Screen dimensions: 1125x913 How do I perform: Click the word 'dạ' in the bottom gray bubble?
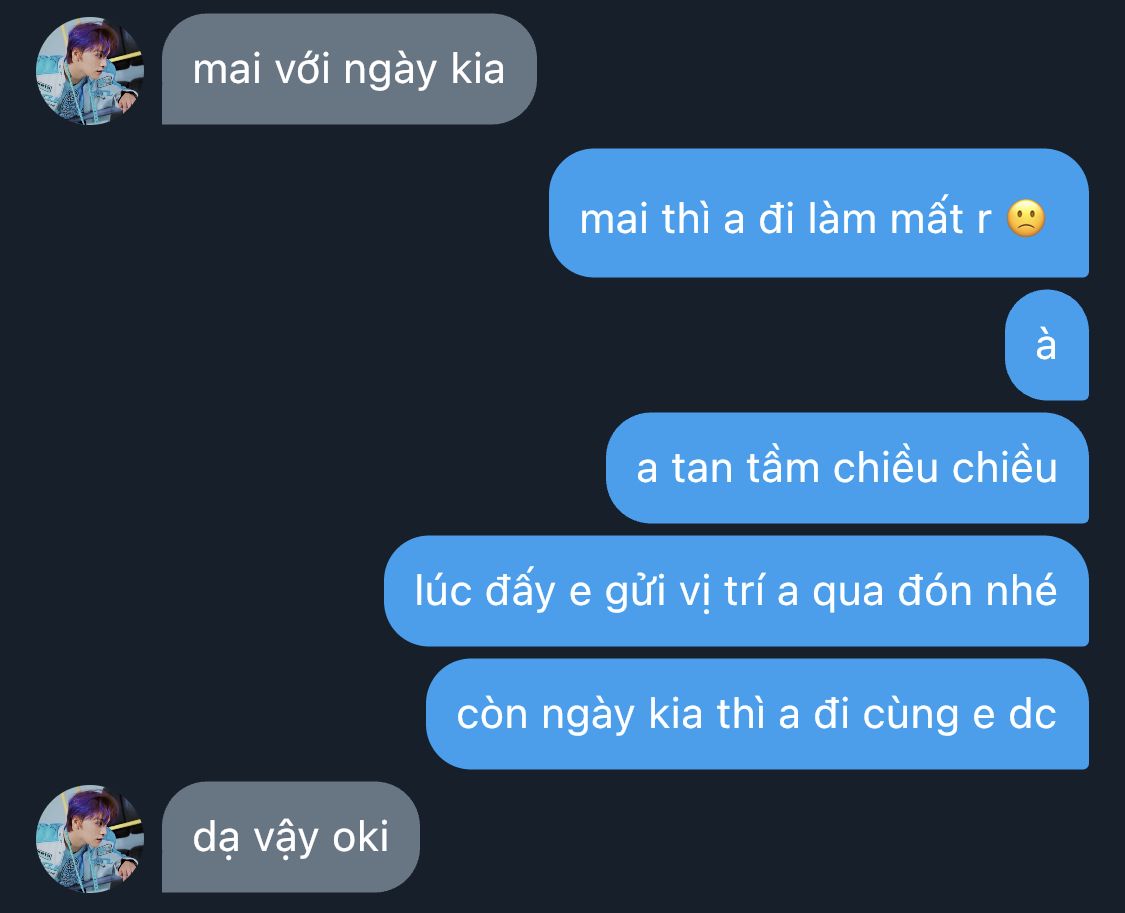pos(215,838)
